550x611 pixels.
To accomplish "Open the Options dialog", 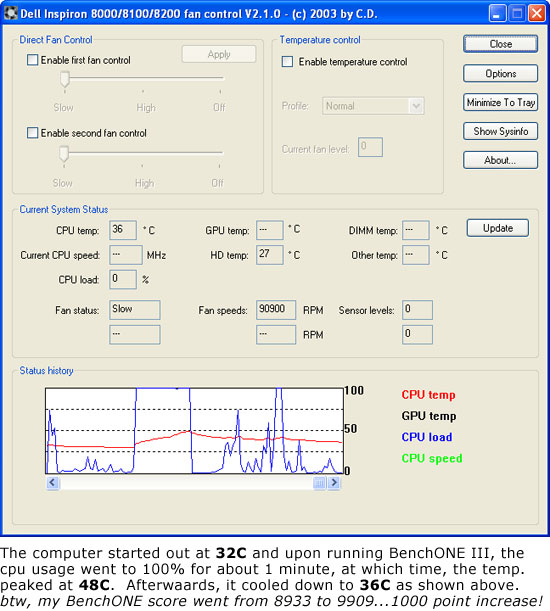I will point(500,73).
